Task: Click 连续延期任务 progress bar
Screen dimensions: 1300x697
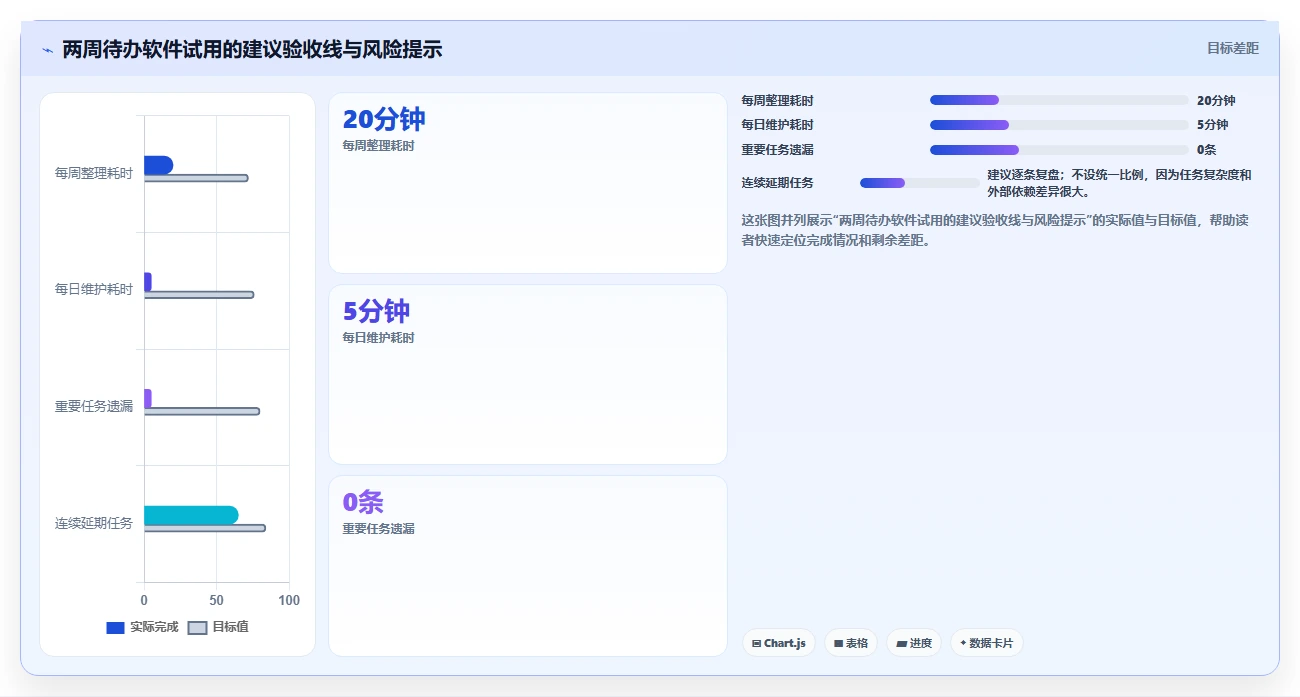Action: coord(920,183)
